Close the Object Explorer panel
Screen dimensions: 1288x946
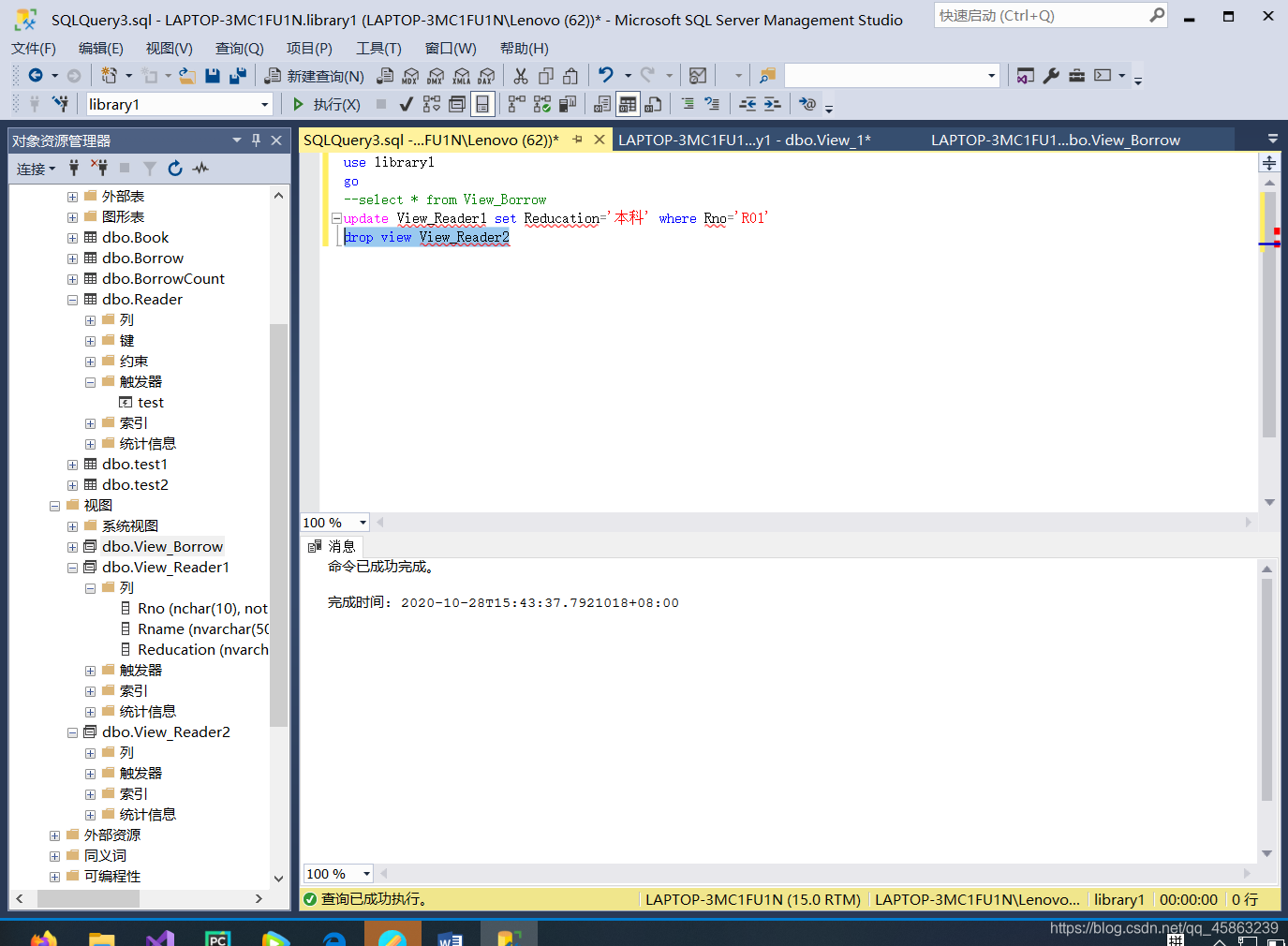pyautogui.click(x=276, y=140)
